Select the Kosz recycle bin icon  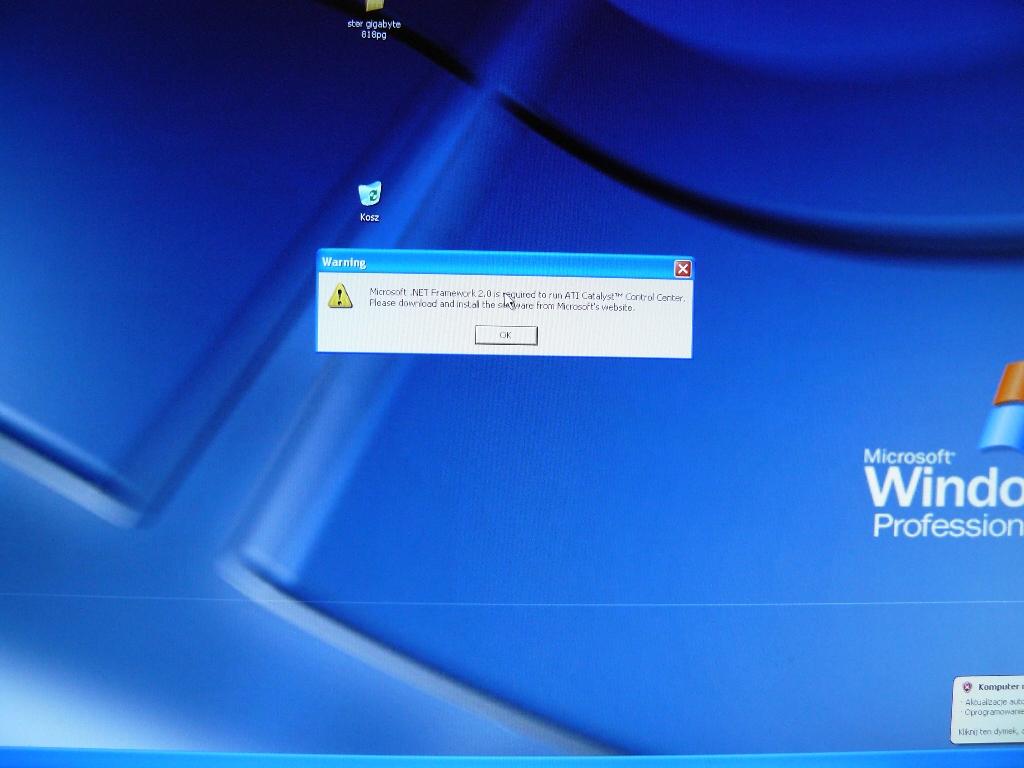(370, 202)
